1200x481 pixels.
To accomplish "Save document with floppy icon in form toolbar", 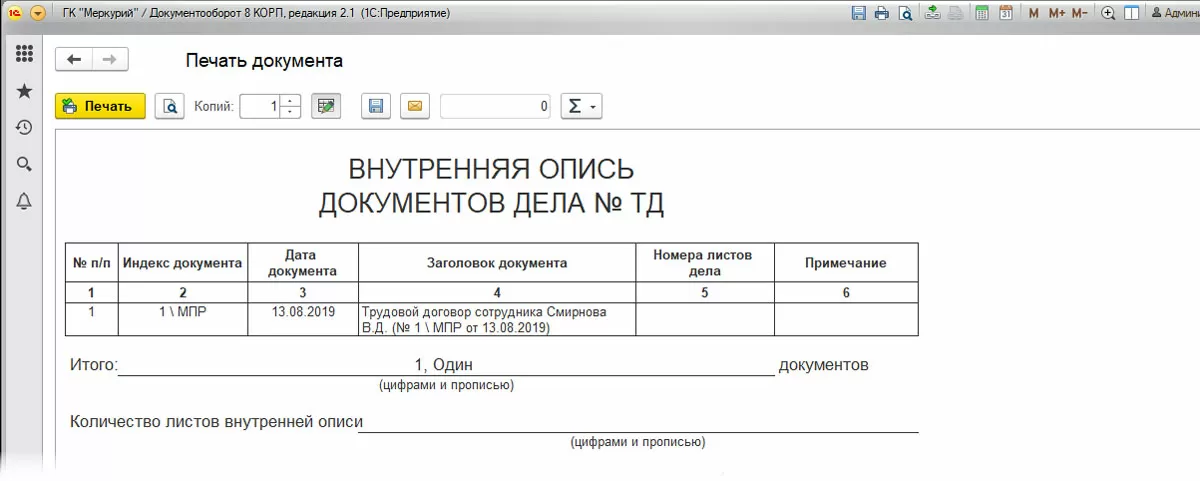I will [x=376, y=106].
